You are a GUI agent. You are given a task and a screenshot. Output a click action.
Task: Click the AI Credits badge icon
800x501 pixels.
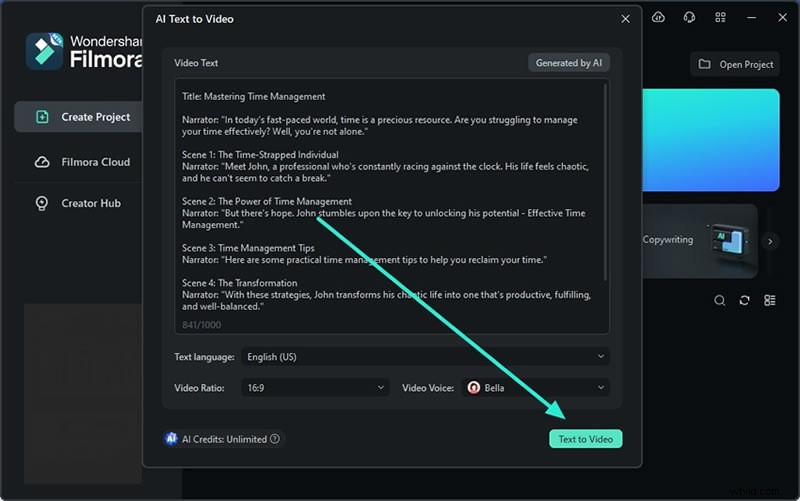(171, 439)
